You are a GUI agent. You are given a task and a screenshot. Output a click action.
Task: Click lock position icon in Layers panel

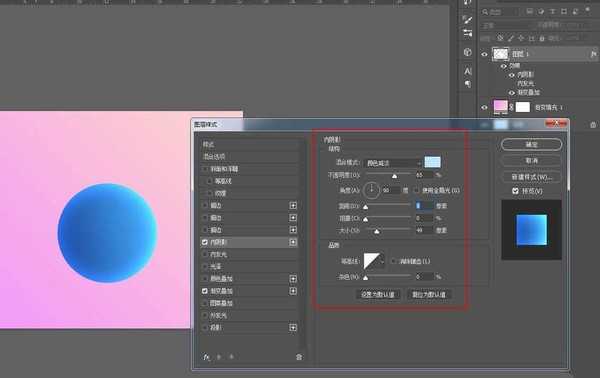point(521,38)
